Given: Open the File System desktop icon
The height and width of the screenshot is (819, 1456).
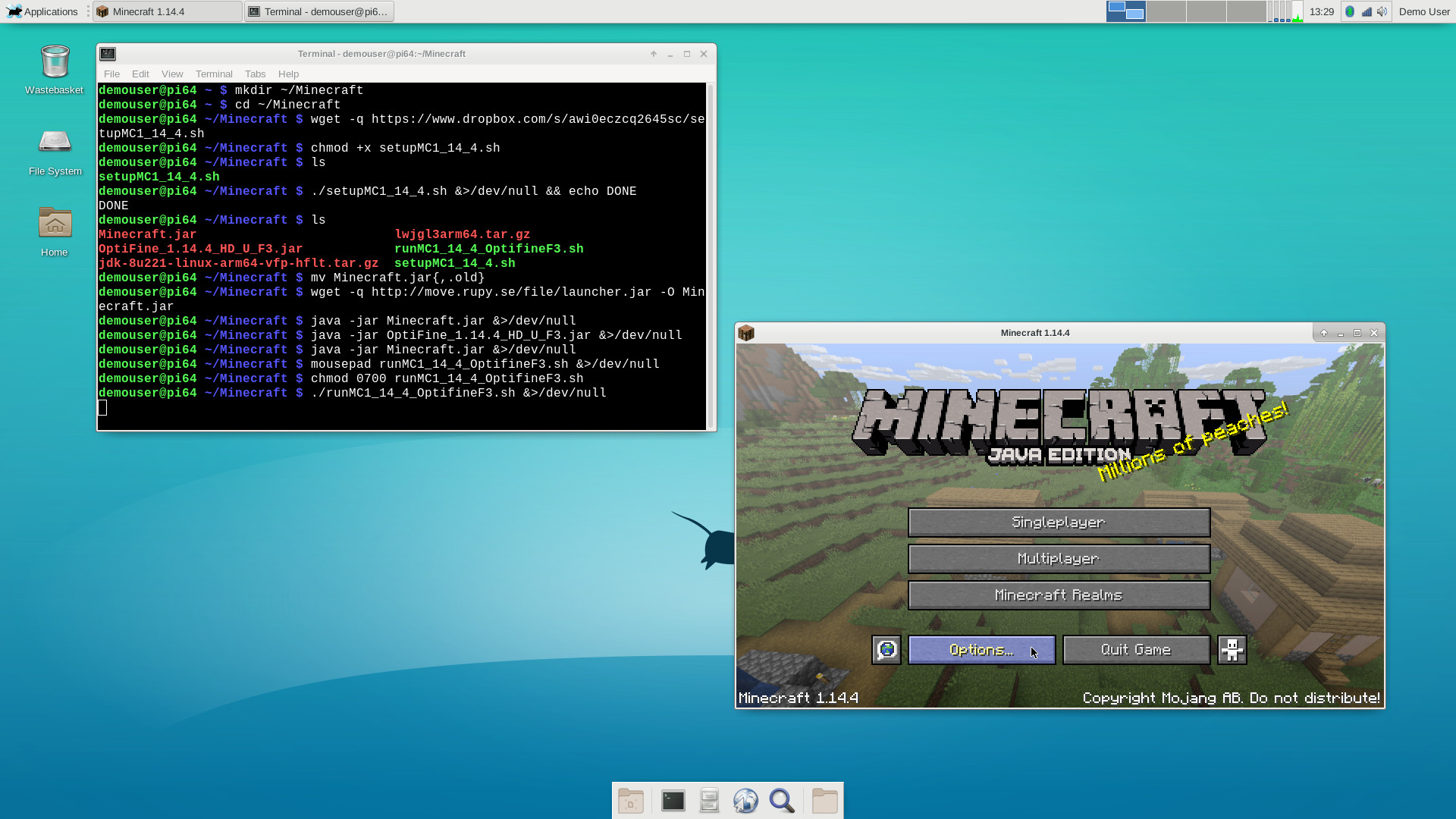Looking at the screenshot, I should pyautogui.click(x=55, y=151).
